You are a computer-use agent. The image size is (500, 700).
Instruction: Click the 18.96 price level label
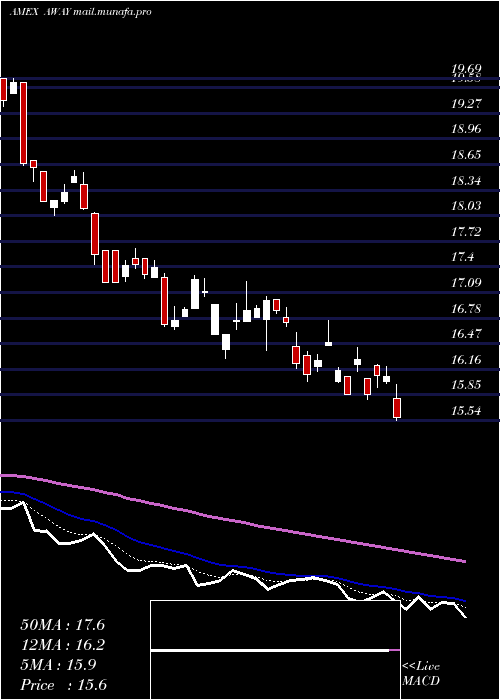coord(466,129)
